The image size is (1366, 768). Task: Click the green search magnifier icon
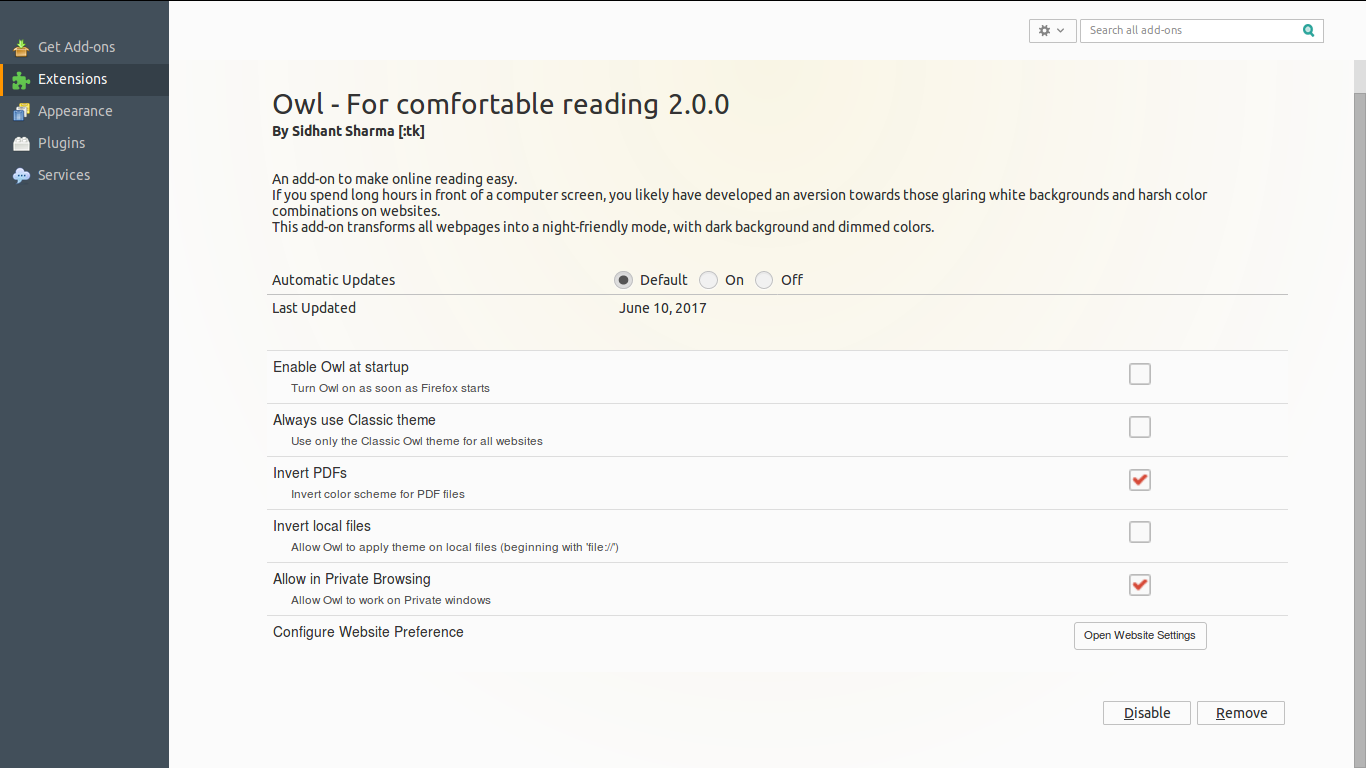coord(1308,31)
